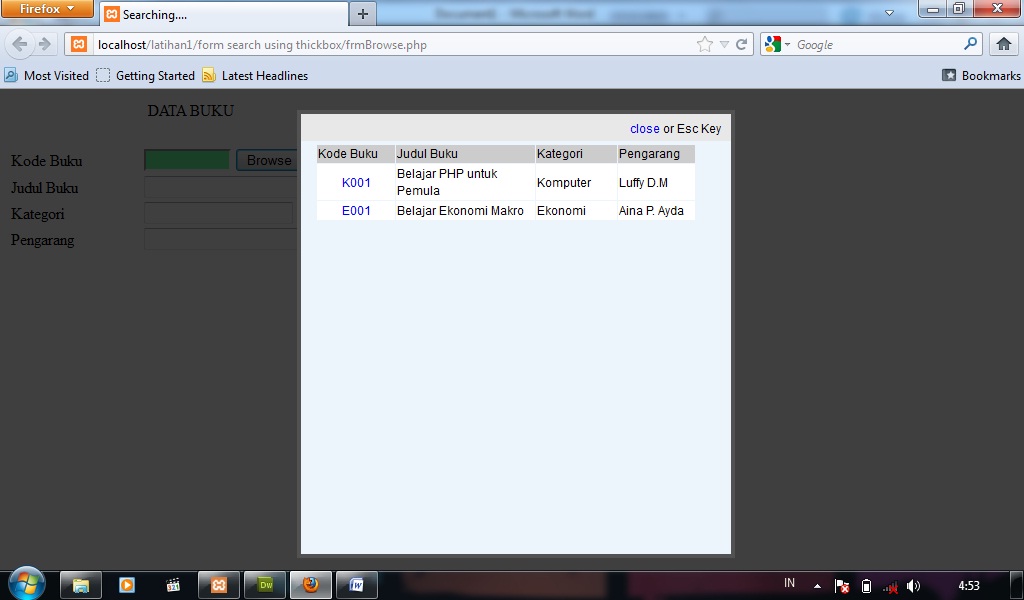This screenshot has width=1024, height=600.
Task: Open the Latest Headlines RSS feed icon
Action: click(207, 75)
